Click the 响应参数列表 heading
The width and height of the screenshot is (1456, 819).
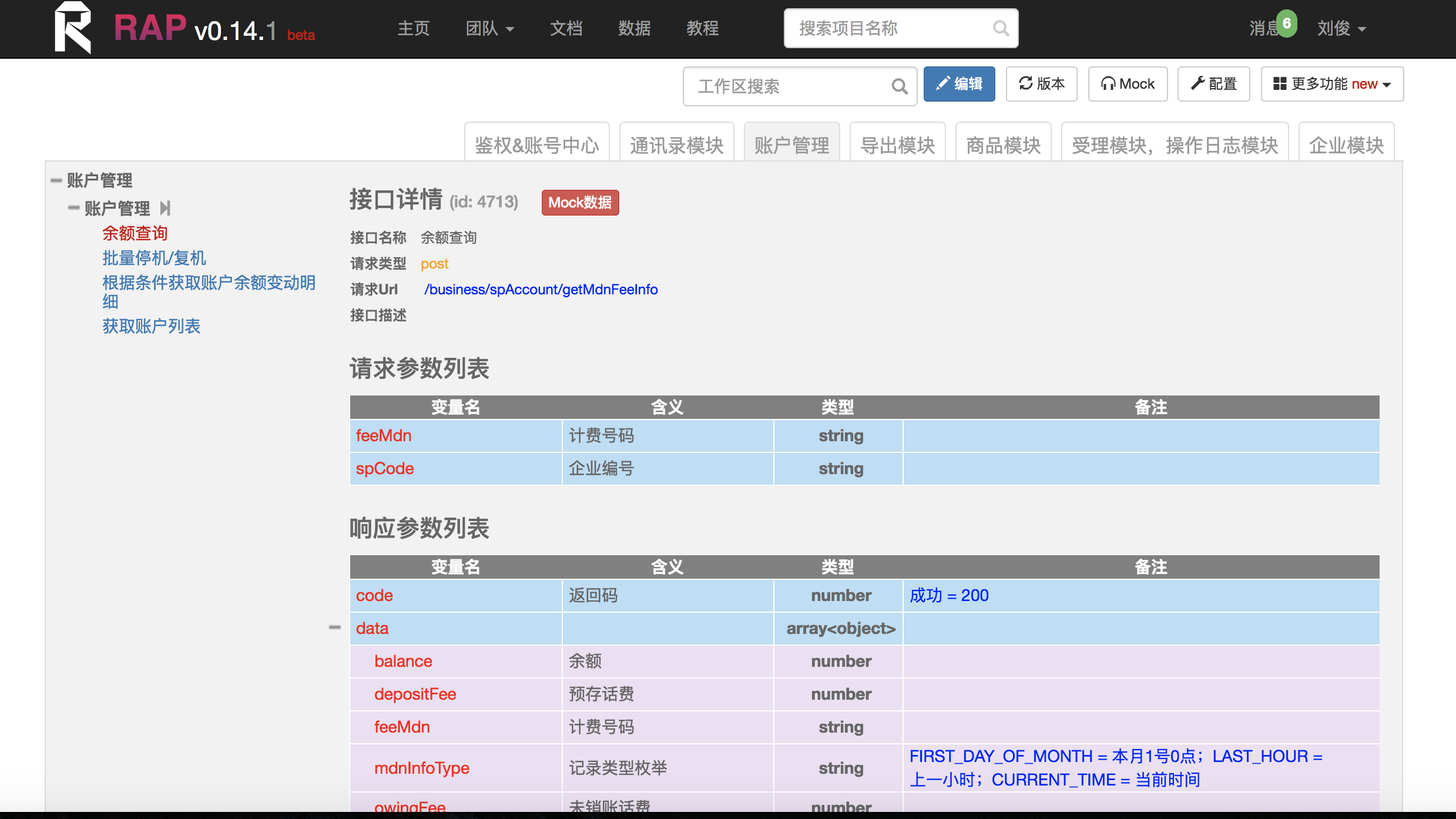pos(420,528)
